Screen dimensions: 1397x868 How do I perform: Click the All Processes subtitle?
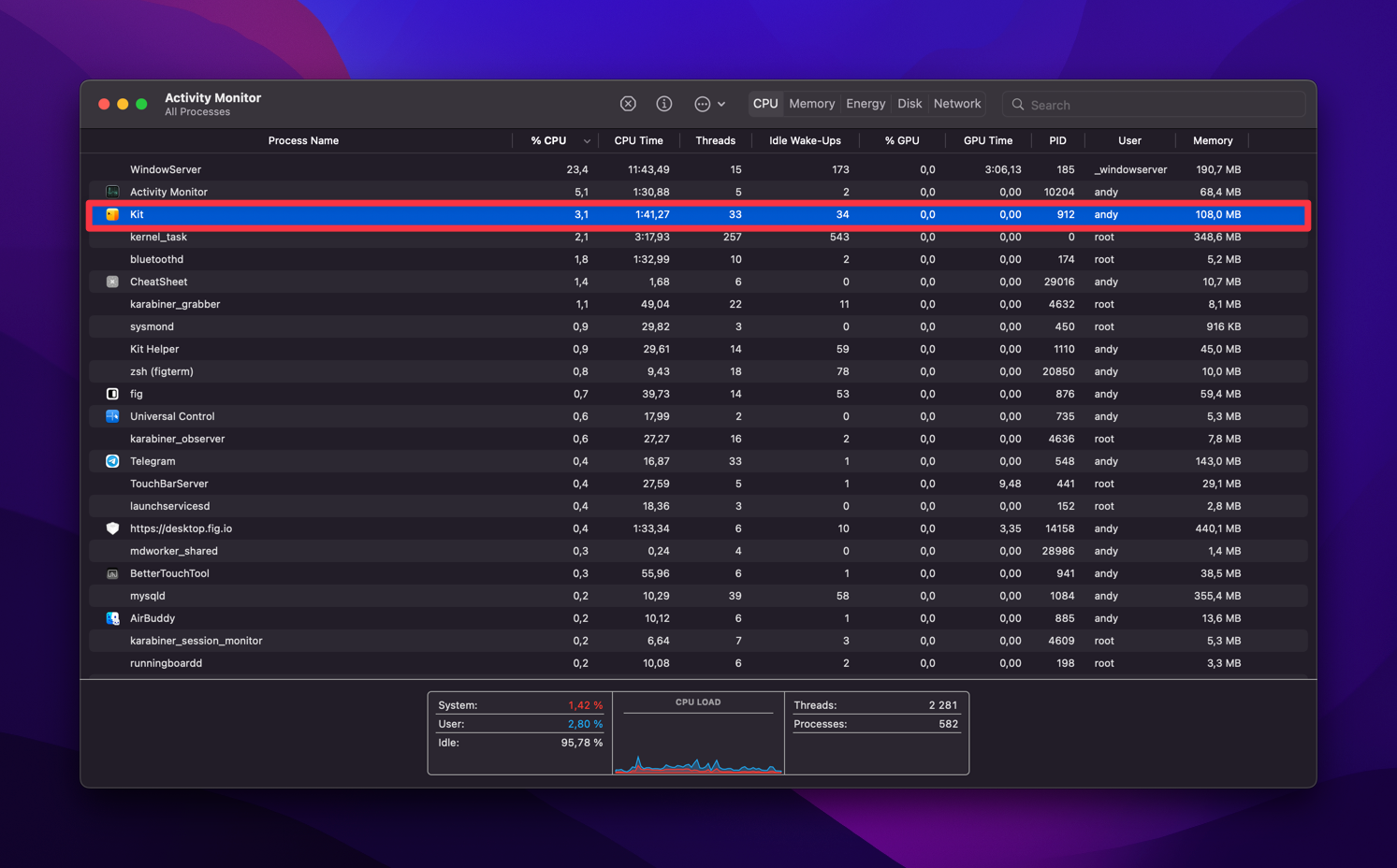click(x=197, y=112)
